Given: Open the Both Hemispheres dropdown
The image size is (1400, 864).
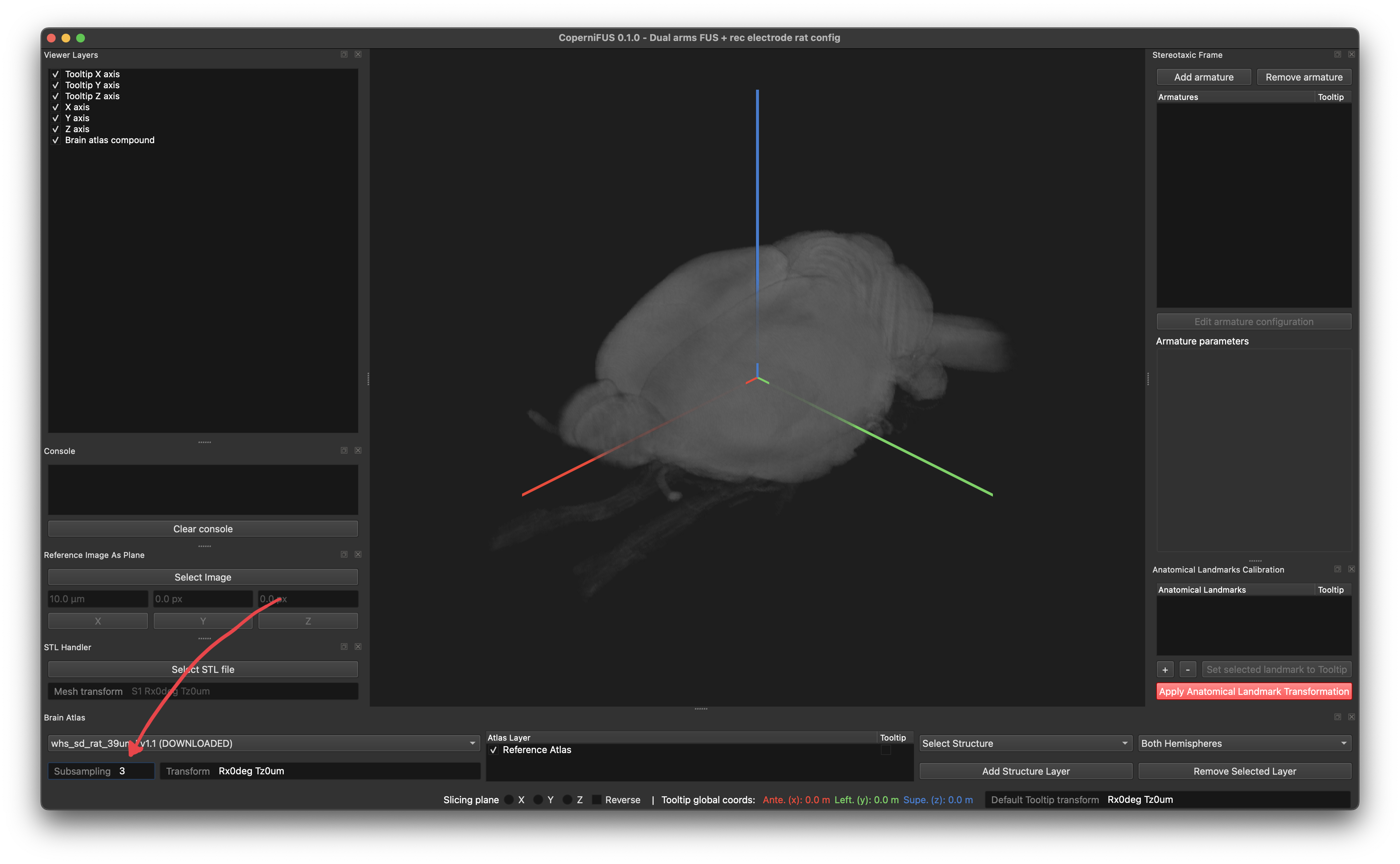Looking at the screenshot, I should click(x=1244, y=743).
